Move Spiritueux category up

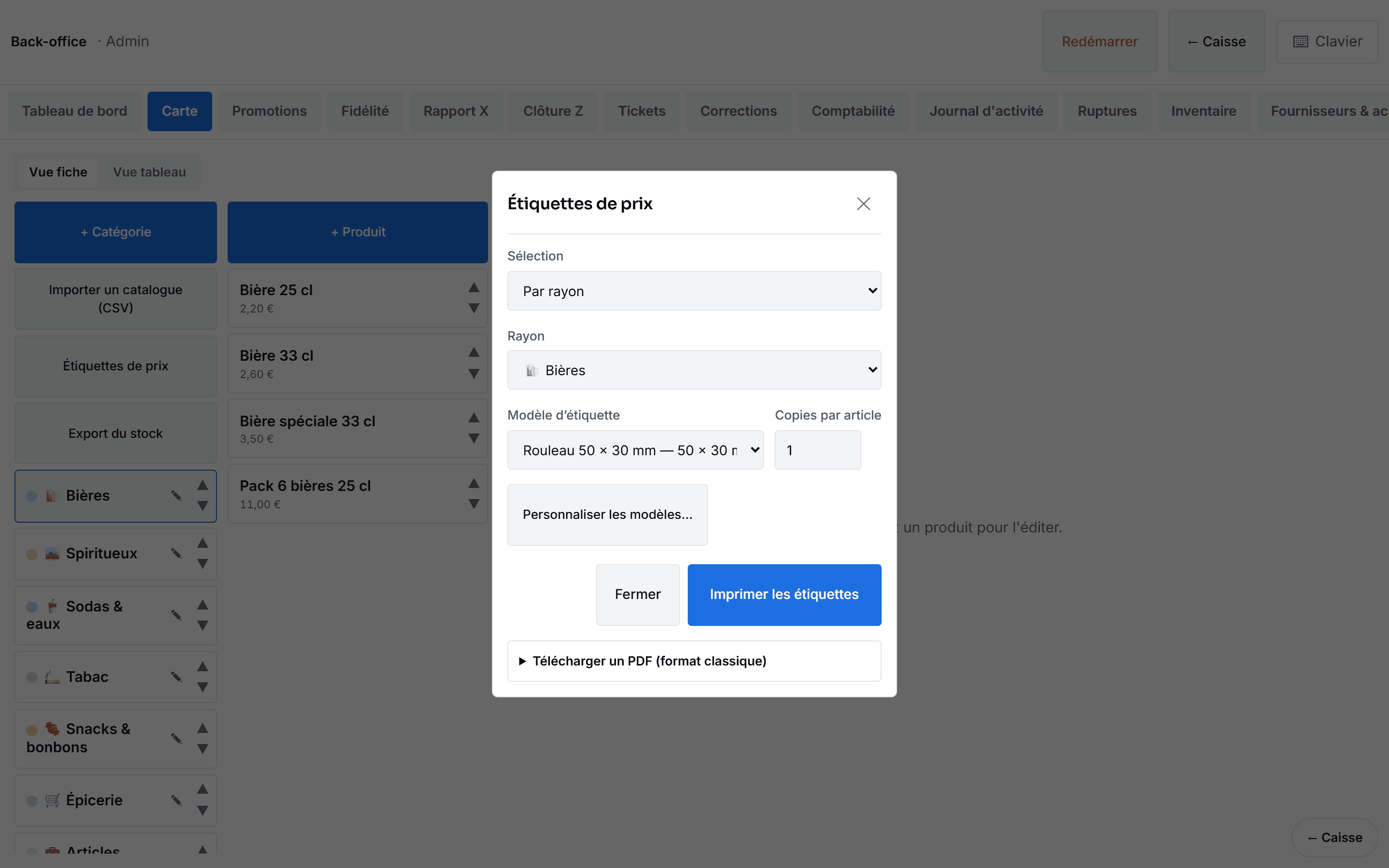(x=203, y=543)
